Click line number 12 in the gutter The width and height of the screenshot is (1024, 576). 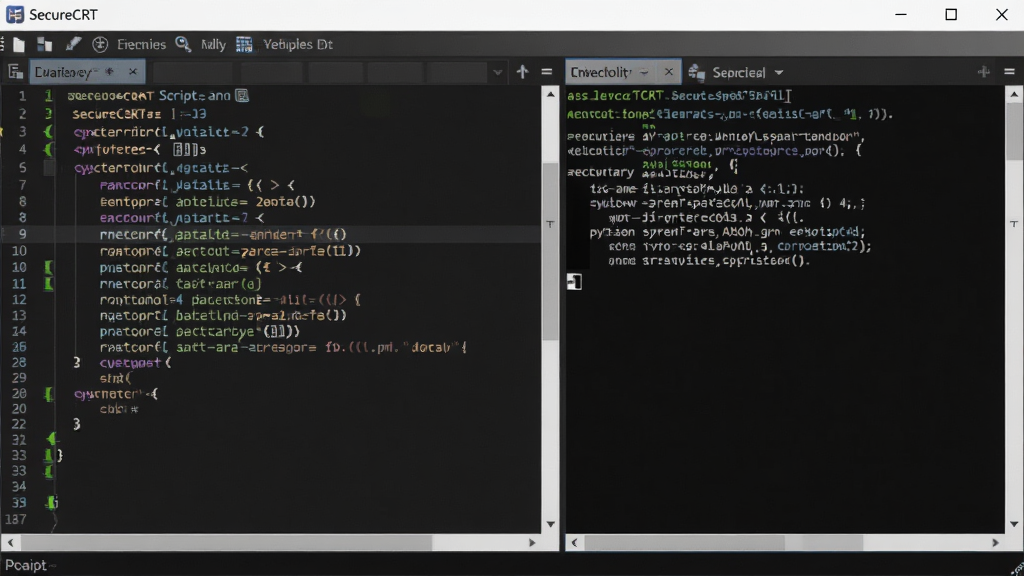pos(19,300)
